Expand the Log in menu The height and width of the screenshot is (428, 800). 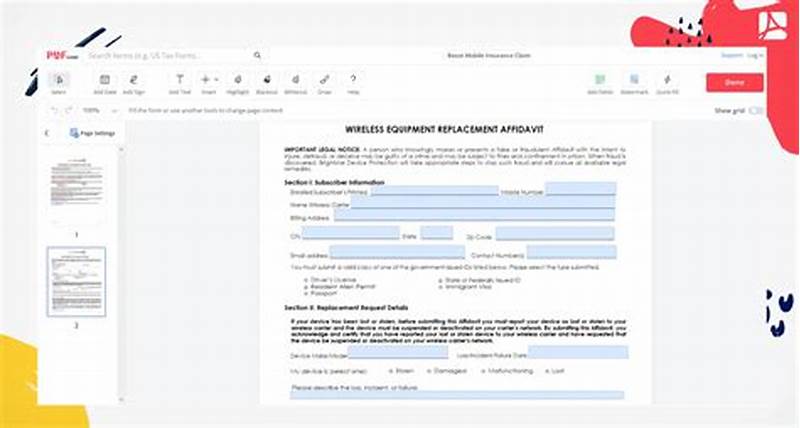click(756, 55)
